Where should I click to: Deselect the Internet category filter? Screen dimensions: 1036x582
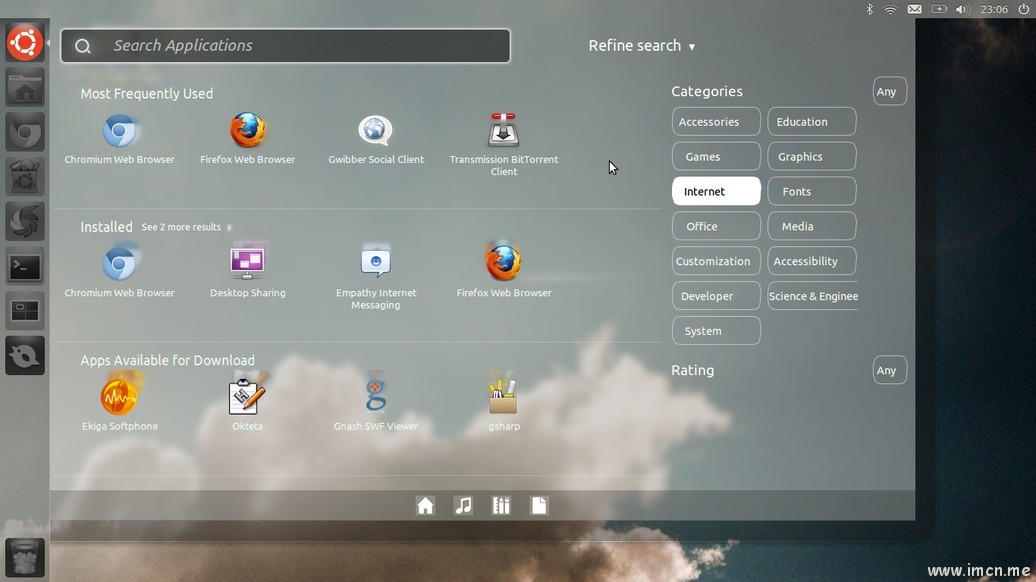(716, 192)
